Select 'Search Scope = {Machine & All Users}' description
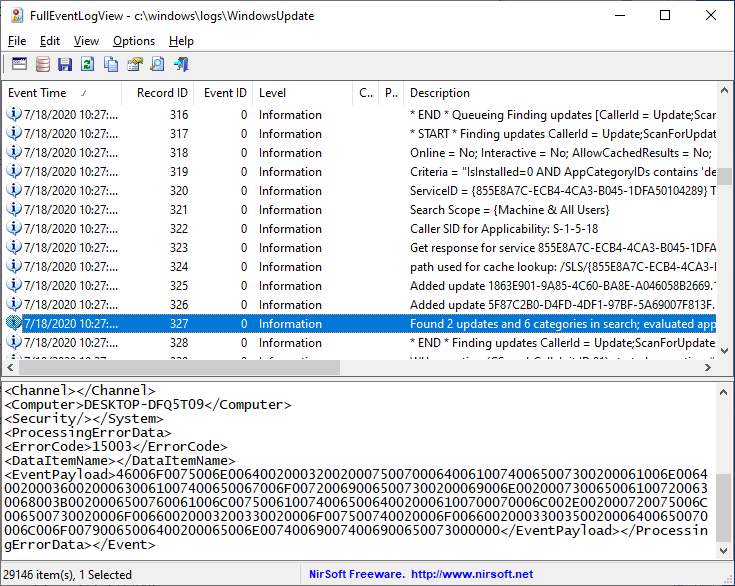Image resolution: width=735 pixels, height=586 pixels. pyautogui.click(x=510, y=210)
